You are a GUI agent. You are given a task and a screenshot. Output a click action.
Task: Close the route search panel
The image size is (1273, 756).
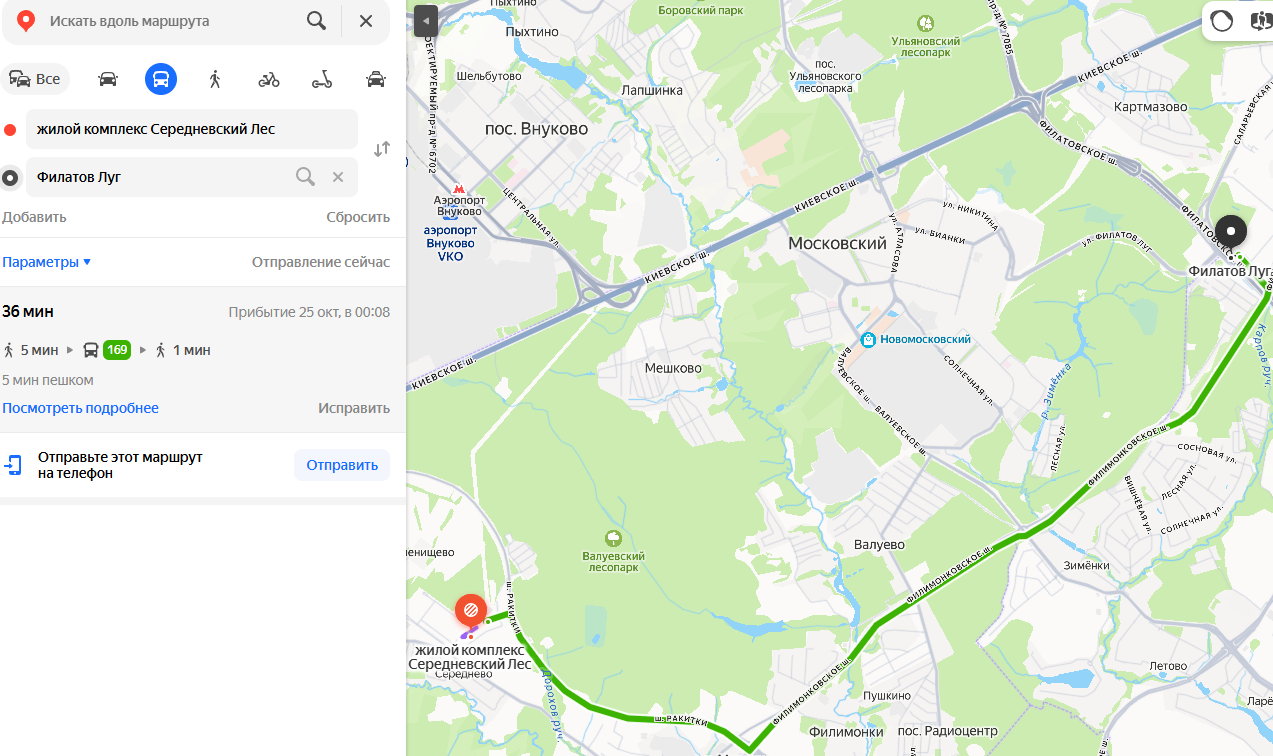[366, 21]
